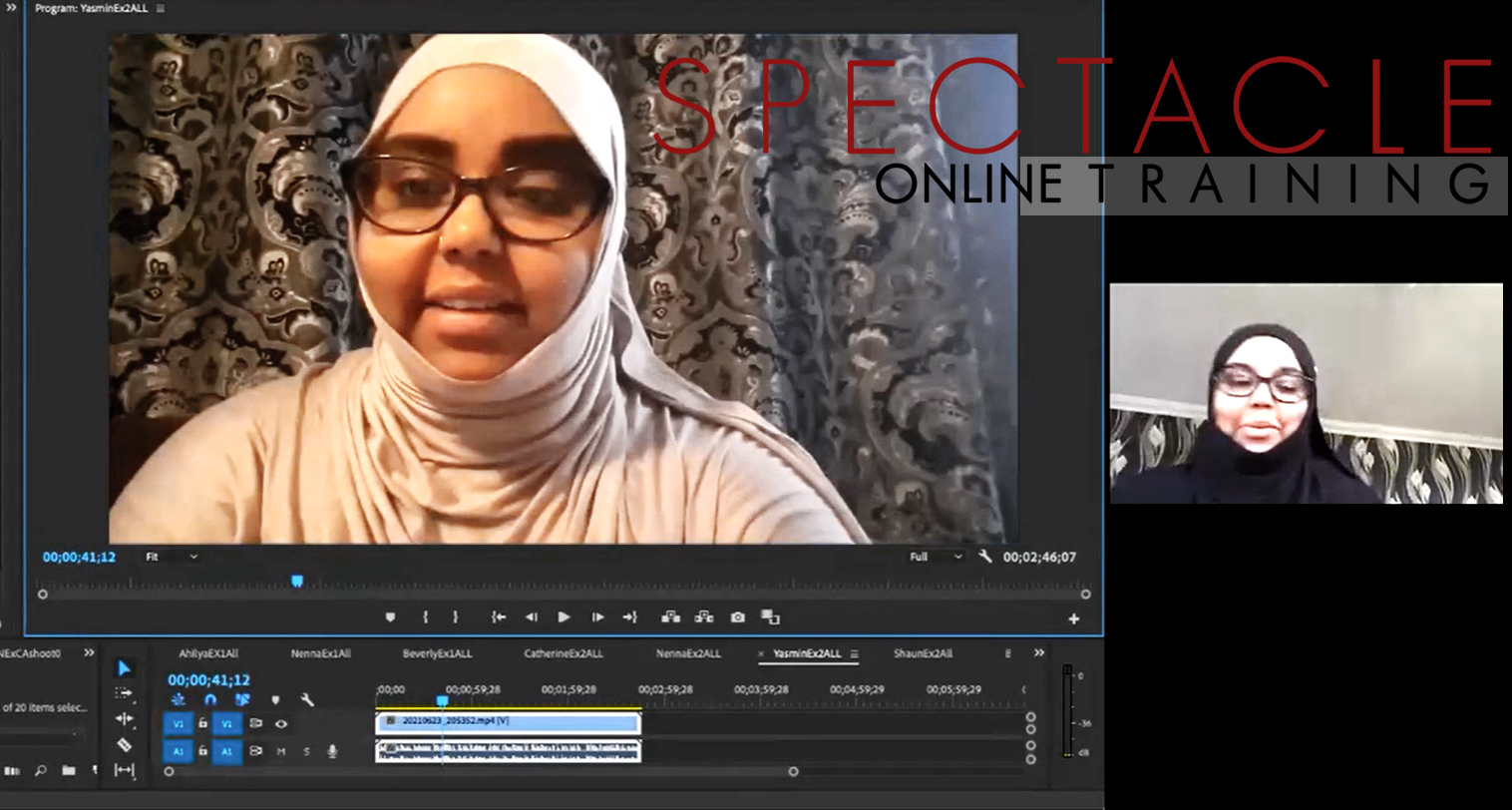Viewport: 1512px width, 810px height.
Task: Toggle V1 track targeting
Action: pos(227,723)
